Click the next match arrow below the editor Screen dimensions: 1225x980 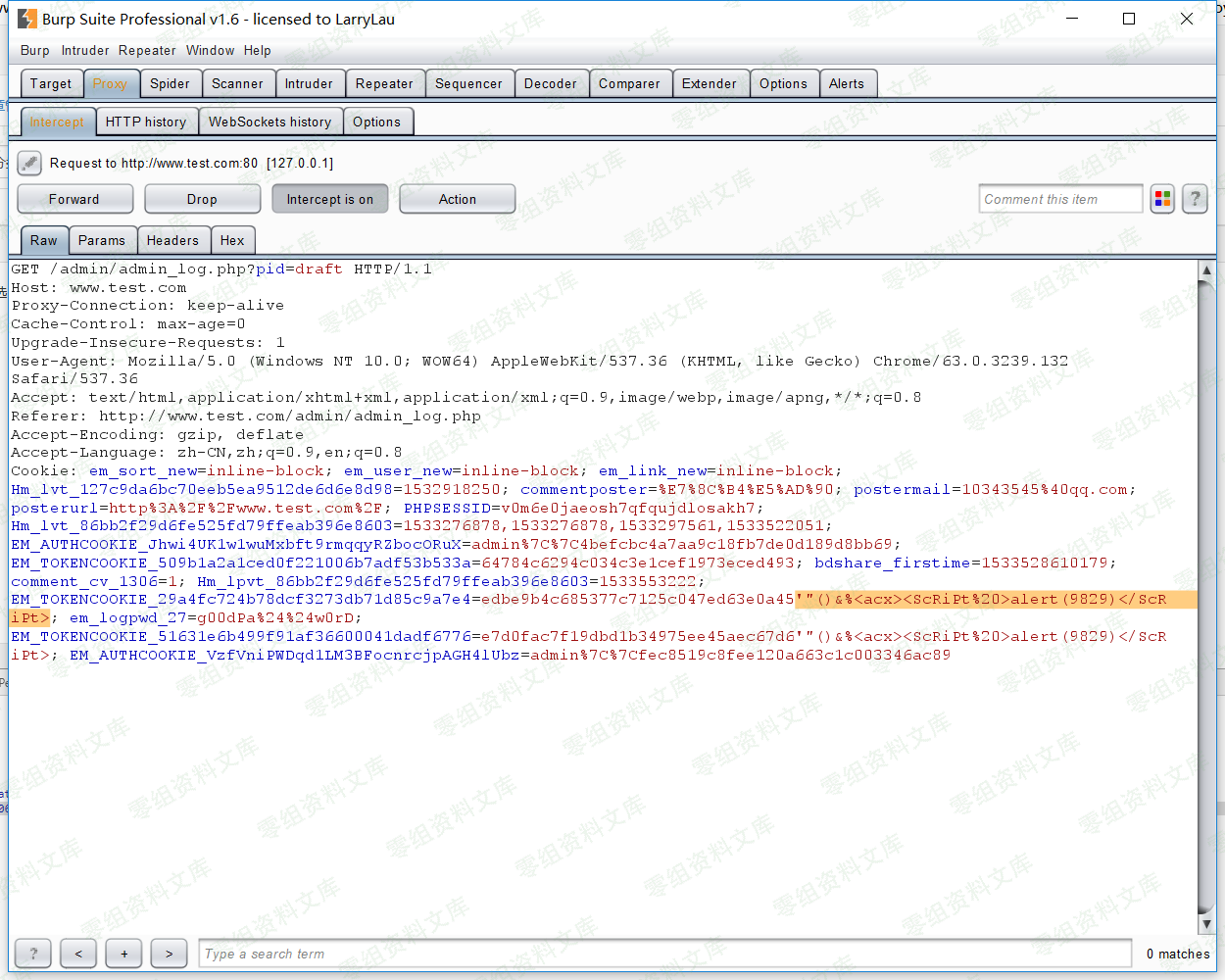pos(169,953)
